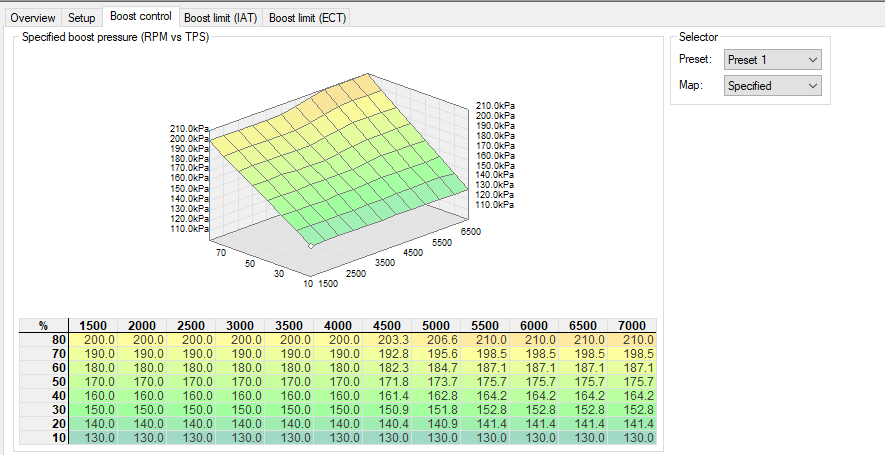The image size is (885, 455).
Task: Click the 198.5 cell under 6000 RPM
Action: (x=534, y=354)
